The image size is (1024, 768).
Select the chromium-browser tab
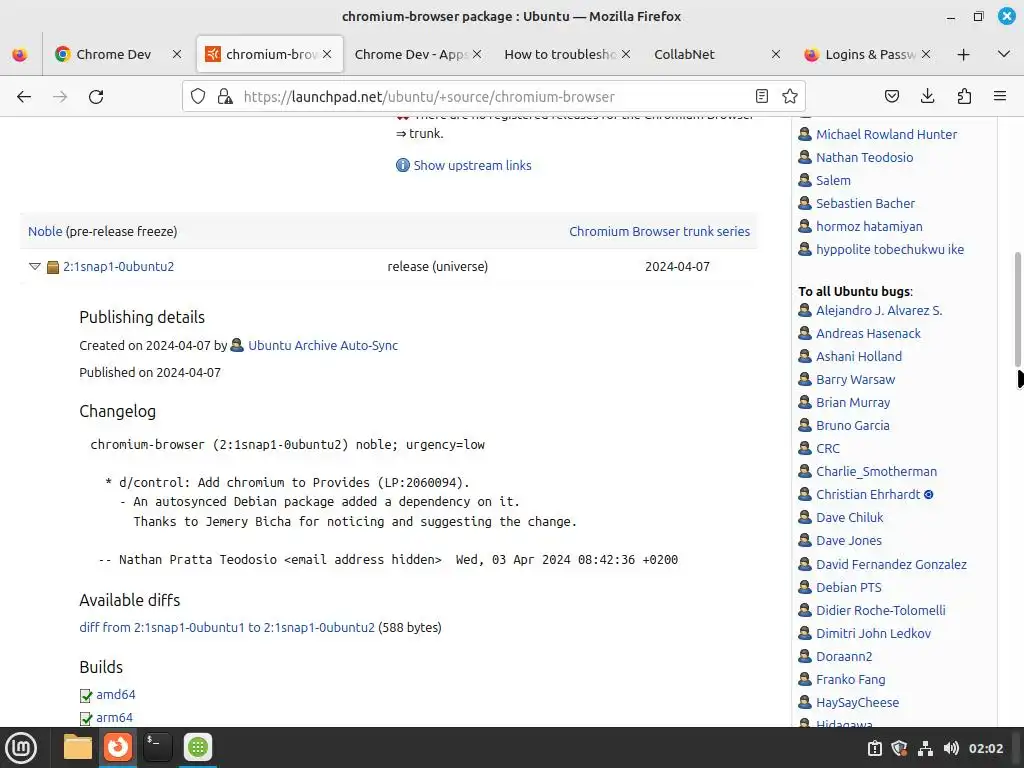[x=269, y=54]
